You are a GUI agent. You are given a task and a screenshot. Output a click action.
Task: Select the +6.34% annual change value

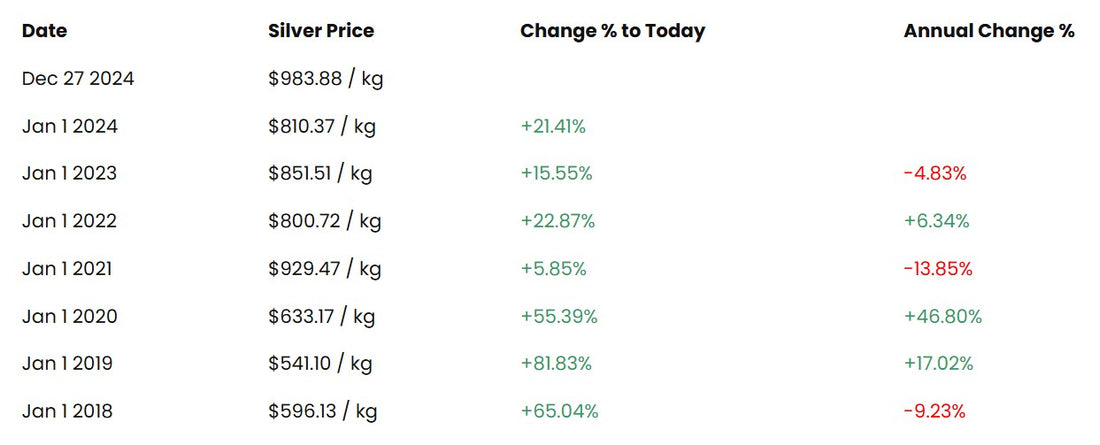(x=937, y=221)
